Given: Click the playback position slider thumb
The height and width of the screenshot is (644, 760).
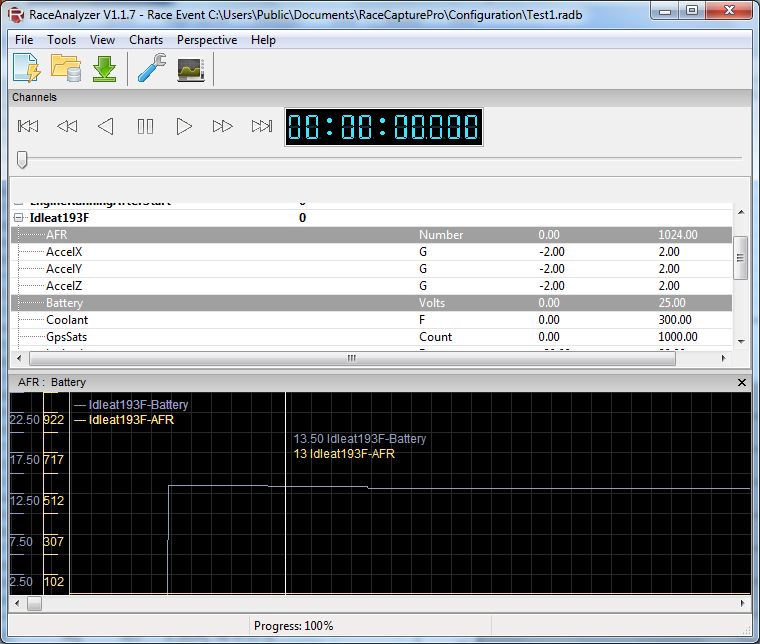Looking at the screenshot, I should point(22,159).
